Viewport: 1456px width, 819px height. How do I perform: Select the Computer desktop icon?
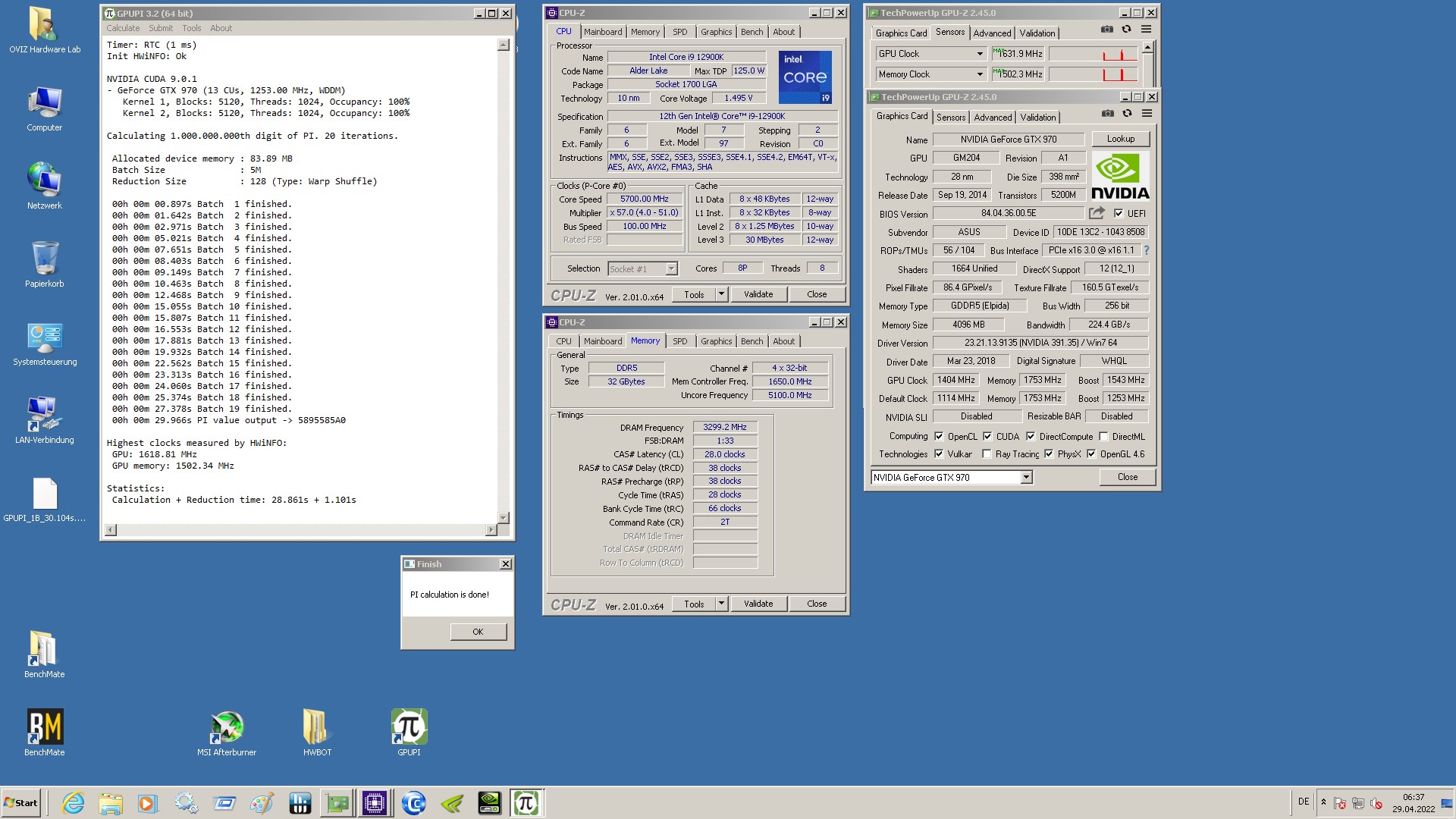(44, 109)
